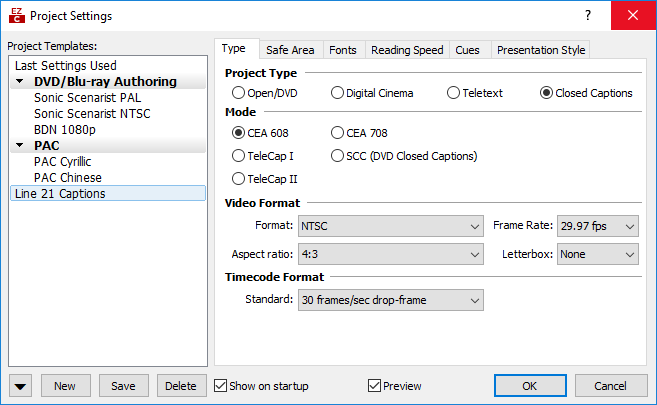Click the EZ app icon in title bar
This screenshot has height=405, width=657.
(17, 15)
